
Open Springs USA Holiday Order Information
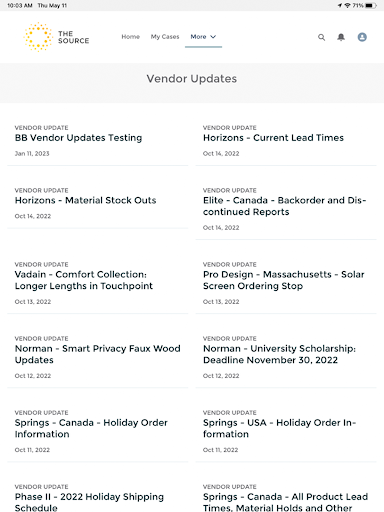tap(280, 428)
